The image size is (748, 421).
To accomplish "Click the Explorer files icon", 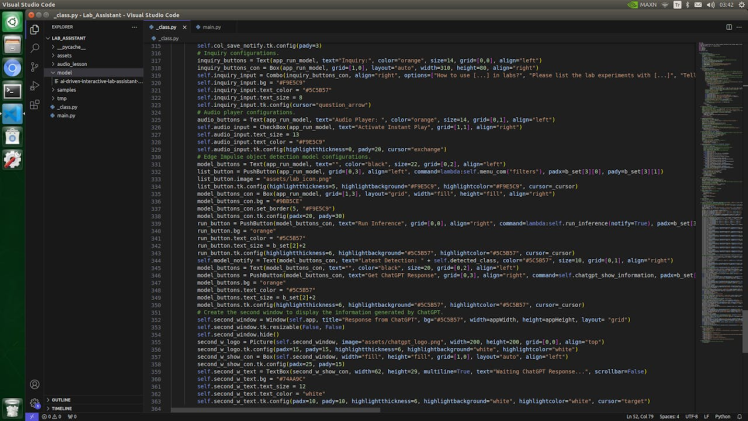I will (35, 29).
